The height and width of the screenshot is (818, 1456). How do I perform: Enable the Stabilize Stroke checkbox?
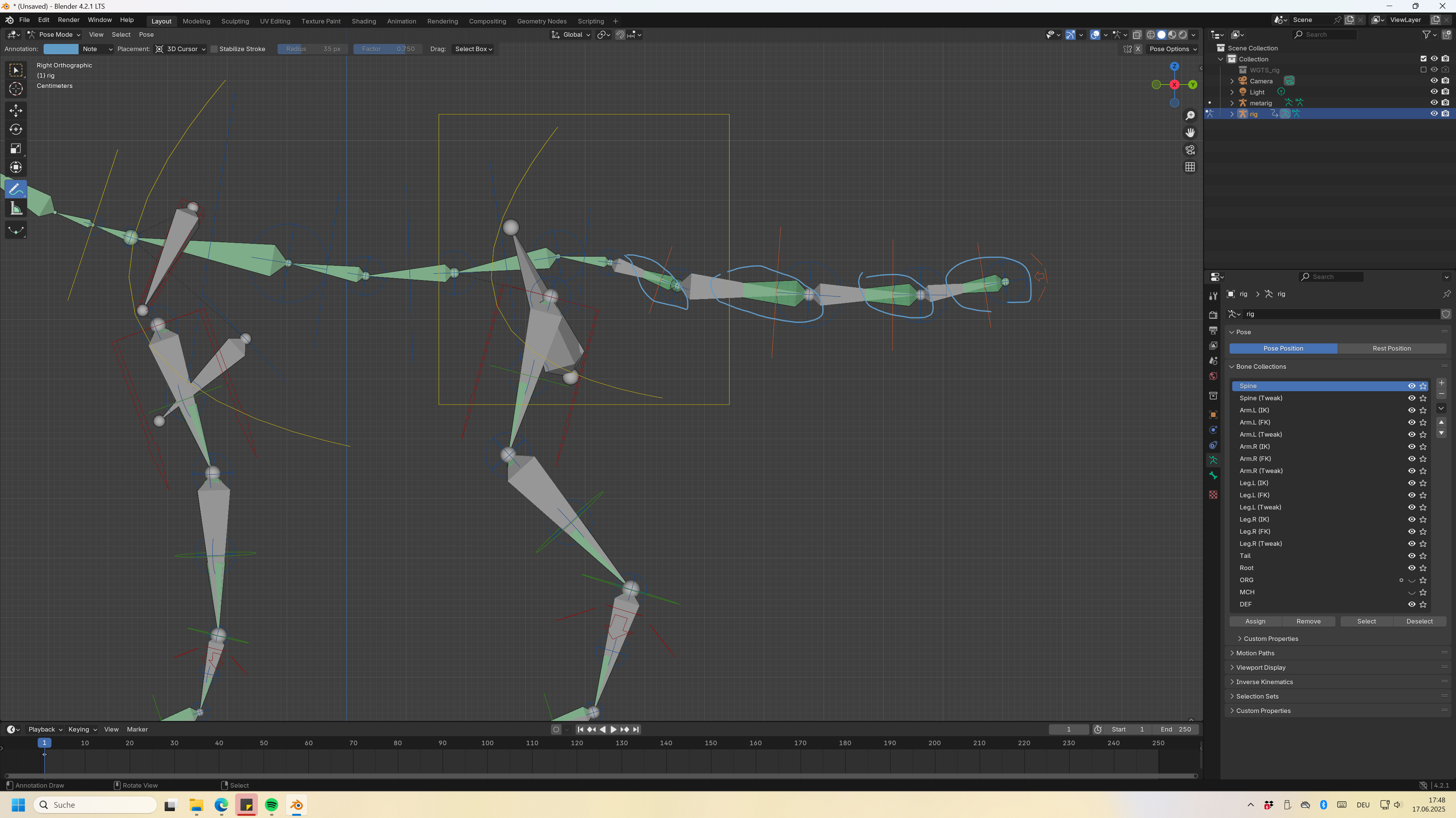[x=214, y=49]
